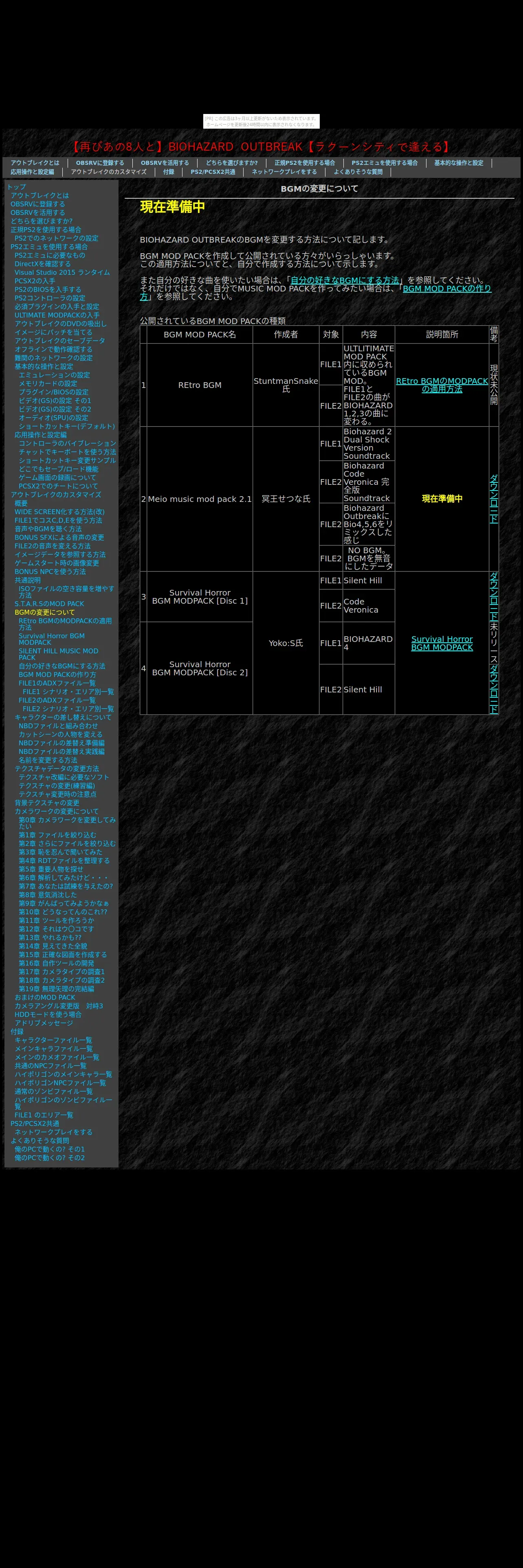Open 応用操作と設定編 top menu item
523x1568 pixels.
pyautogui.click(x=32, y=172)
